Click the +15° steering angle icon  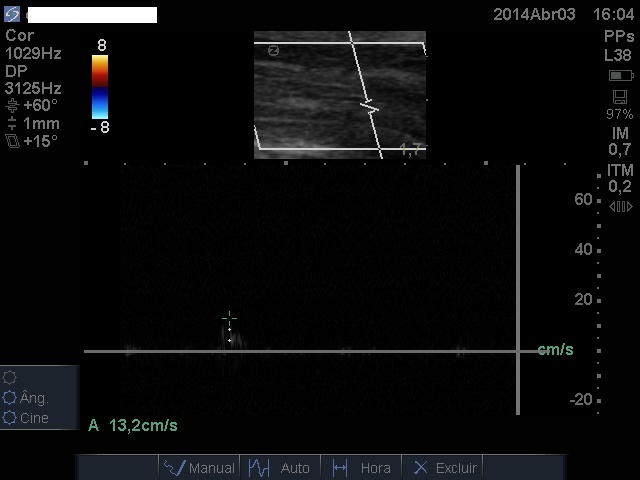(x=12, y=141)
